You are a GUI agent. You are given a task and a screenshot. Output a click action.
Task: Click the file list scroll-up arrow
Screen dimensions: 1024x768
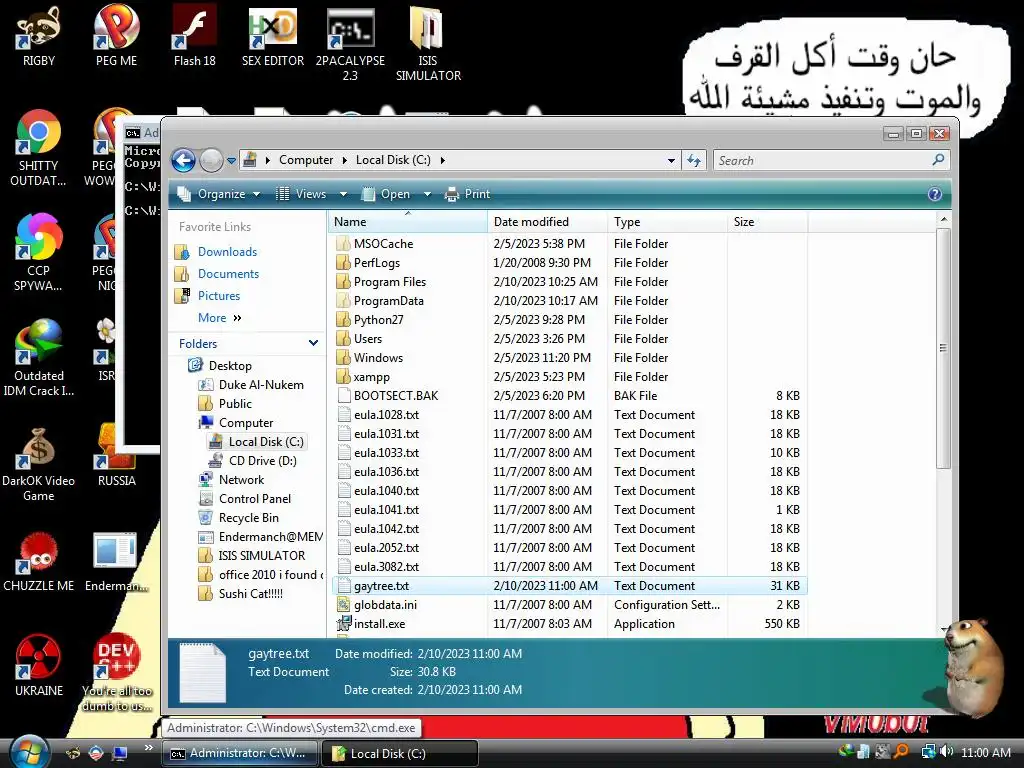click(943, 221)
